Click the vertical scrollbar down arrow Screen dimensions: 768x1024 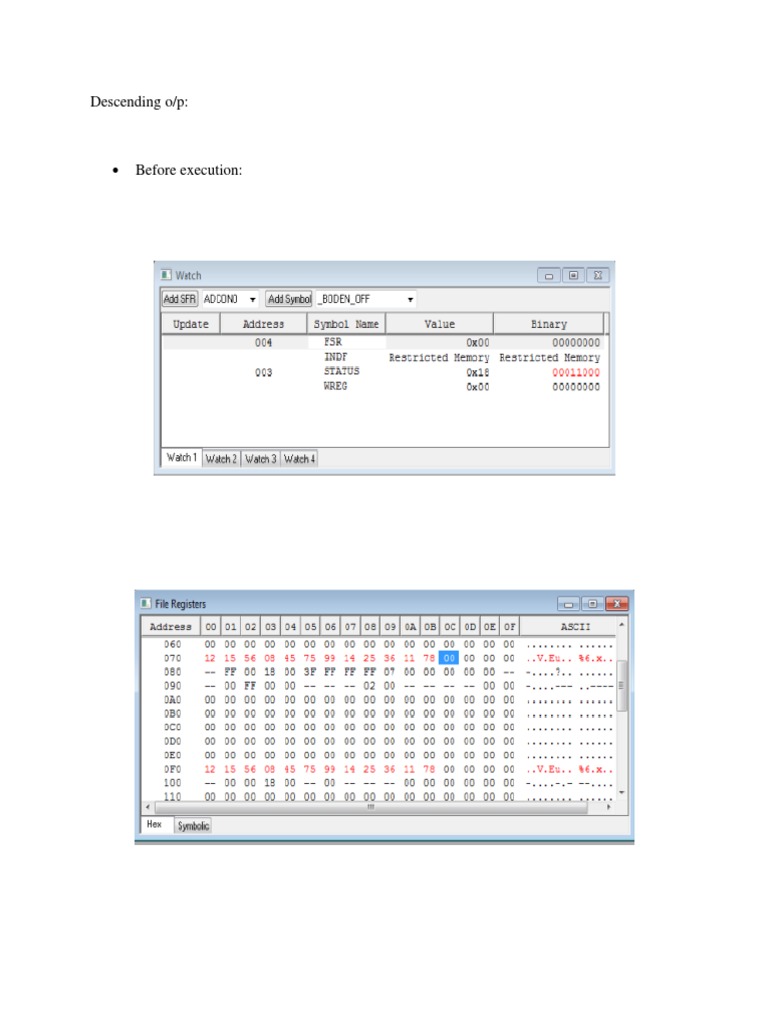[x=622, y=793]
